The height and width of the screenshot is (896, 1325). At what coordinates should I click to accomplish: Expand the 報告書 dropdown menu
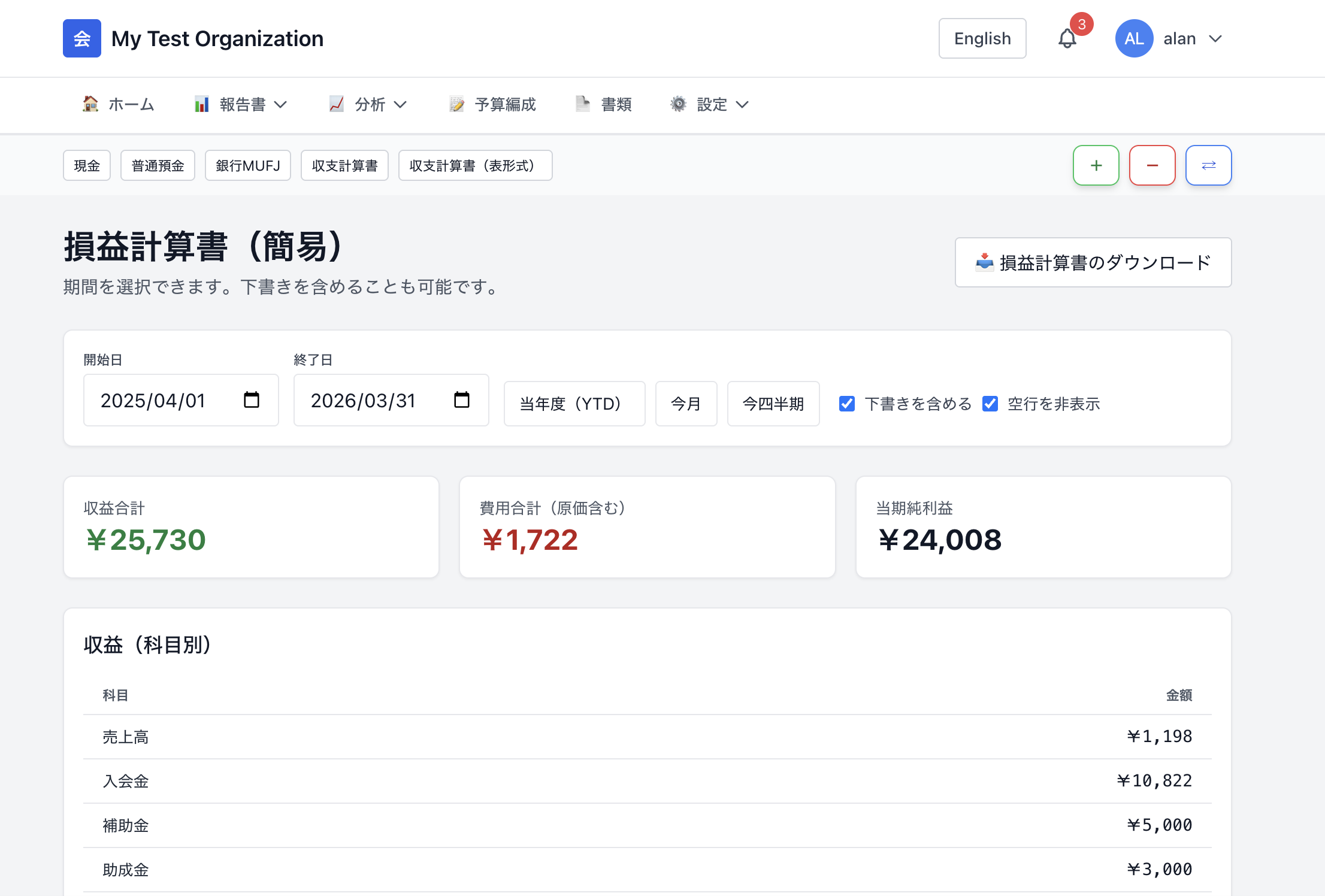click(x=241, y=105)
